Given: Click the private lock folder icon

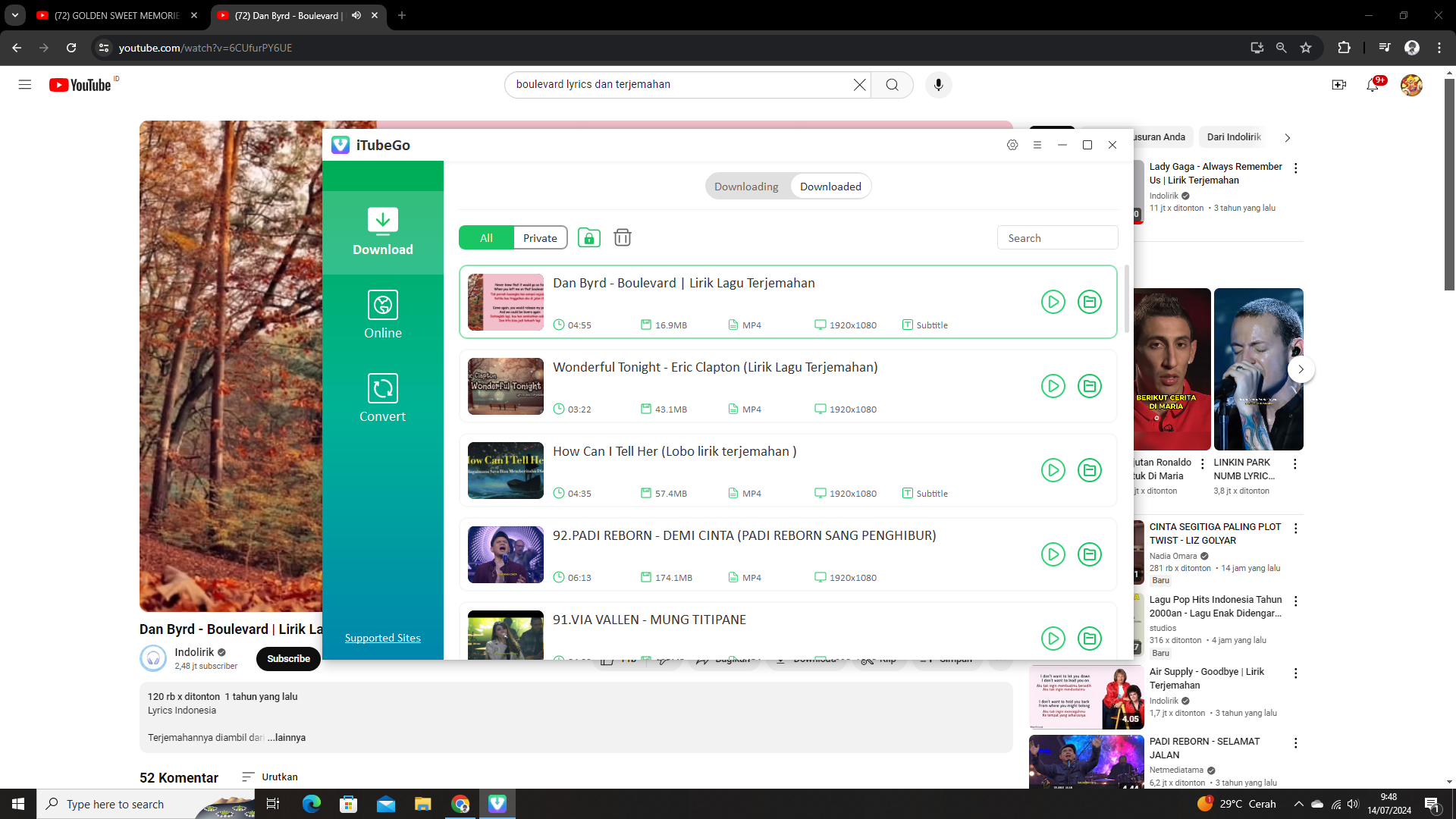Looking at the screenshot, I should click(x=589, y=237).
